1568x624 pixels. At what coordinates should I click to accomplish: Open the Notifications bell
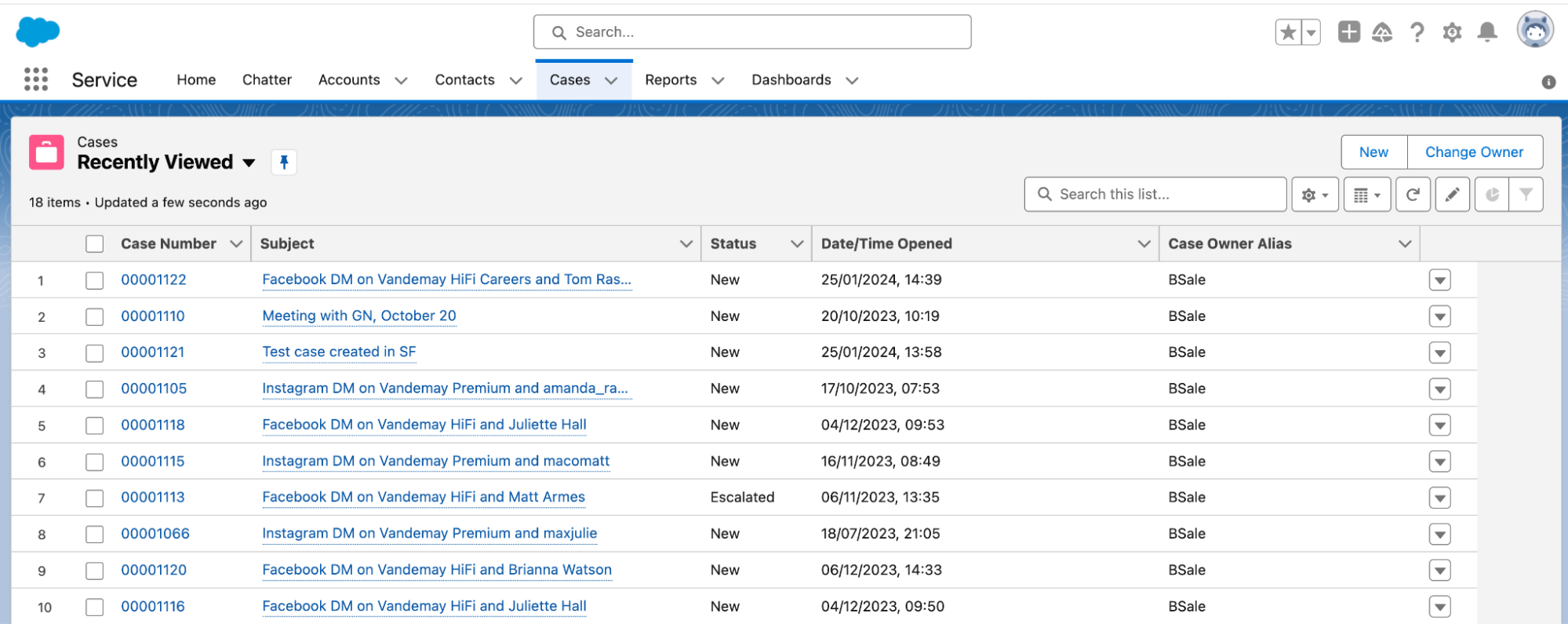click(1487, 32)
